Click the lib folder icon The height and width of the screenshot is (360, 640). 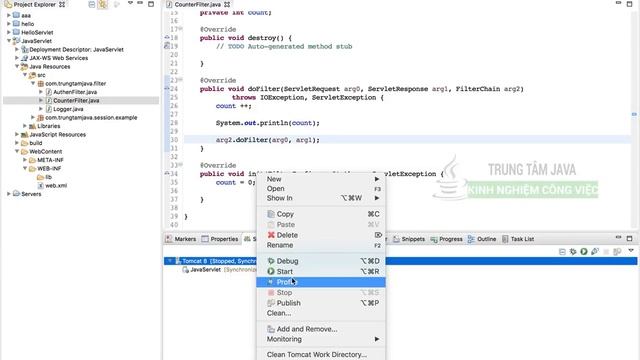[40, 177]
